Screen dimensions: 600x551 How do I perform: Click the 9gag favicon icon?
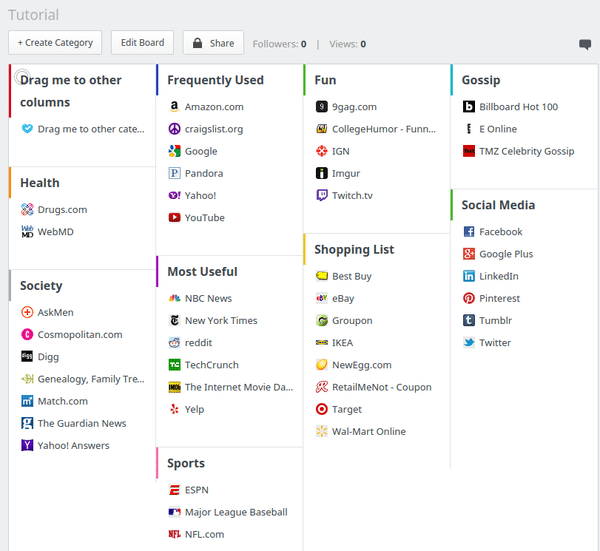[321, 106]
